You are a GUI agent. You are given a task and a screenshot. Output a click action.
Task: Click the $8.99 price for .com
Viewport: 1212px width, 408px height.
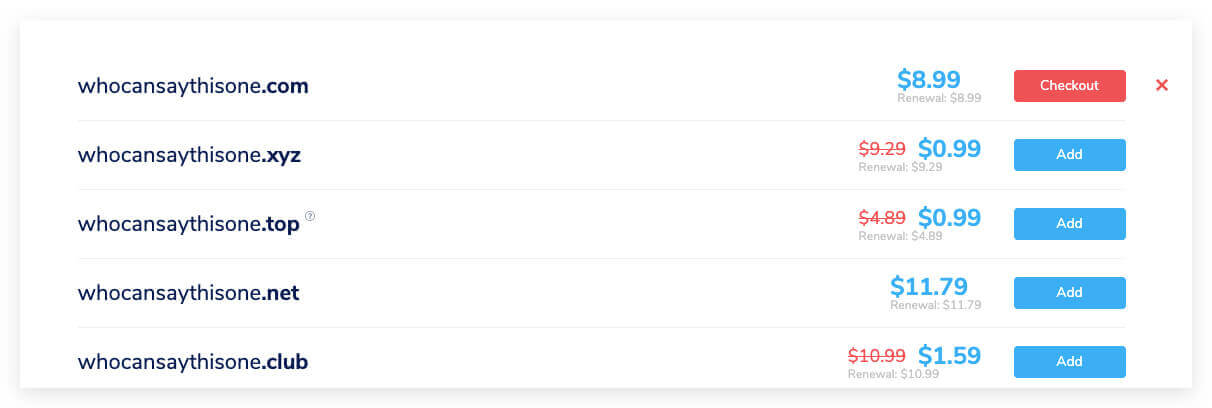pos(929,79)
